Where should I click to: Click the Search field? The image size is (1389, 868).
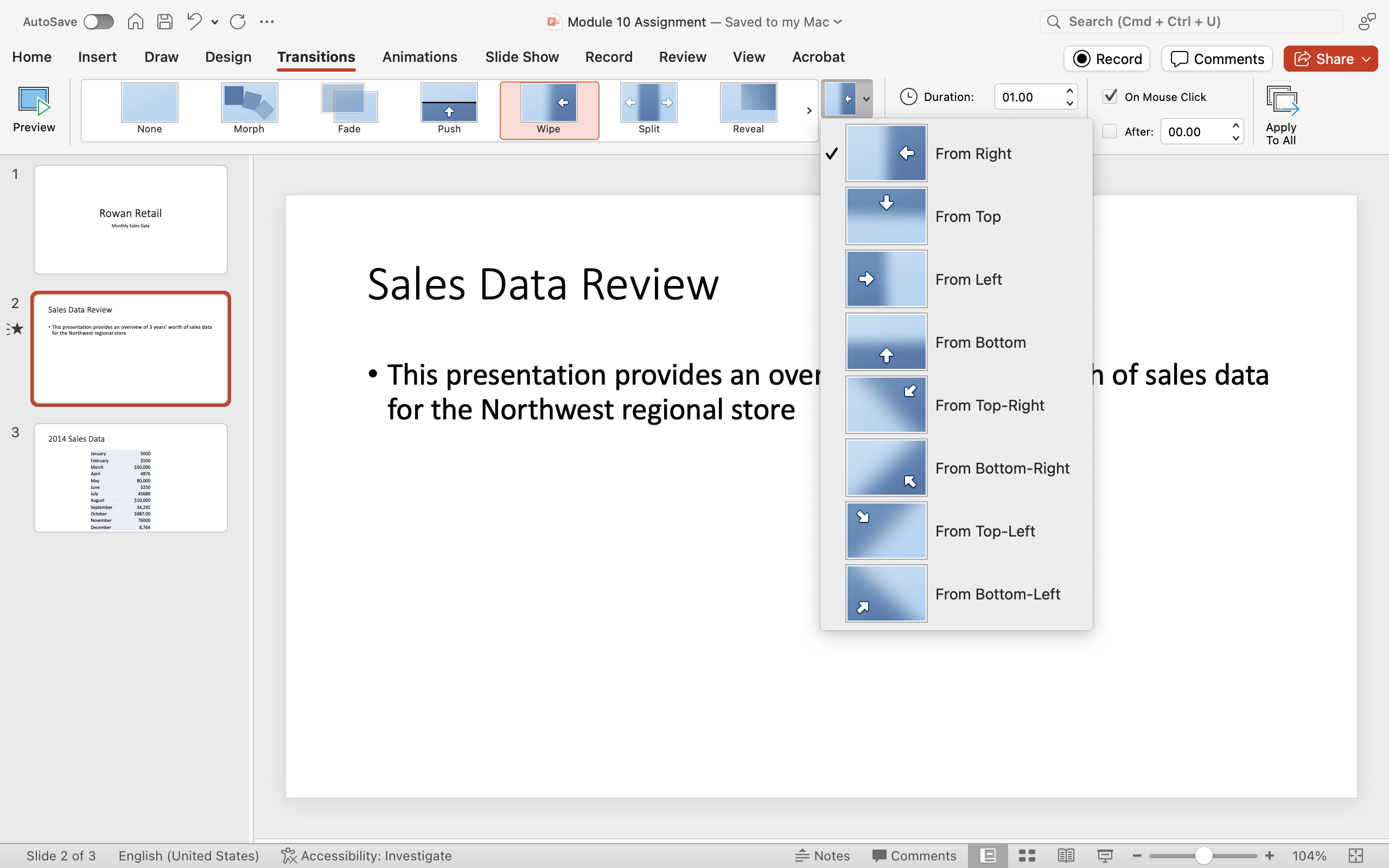pos(1191,22)
